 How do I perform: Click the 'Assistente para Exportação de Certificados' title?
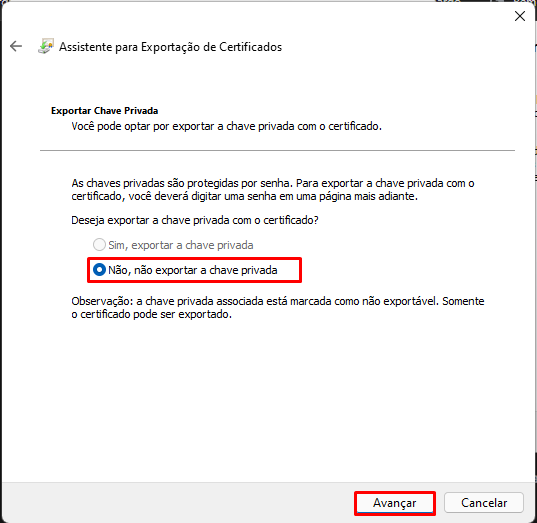point(170,47)
